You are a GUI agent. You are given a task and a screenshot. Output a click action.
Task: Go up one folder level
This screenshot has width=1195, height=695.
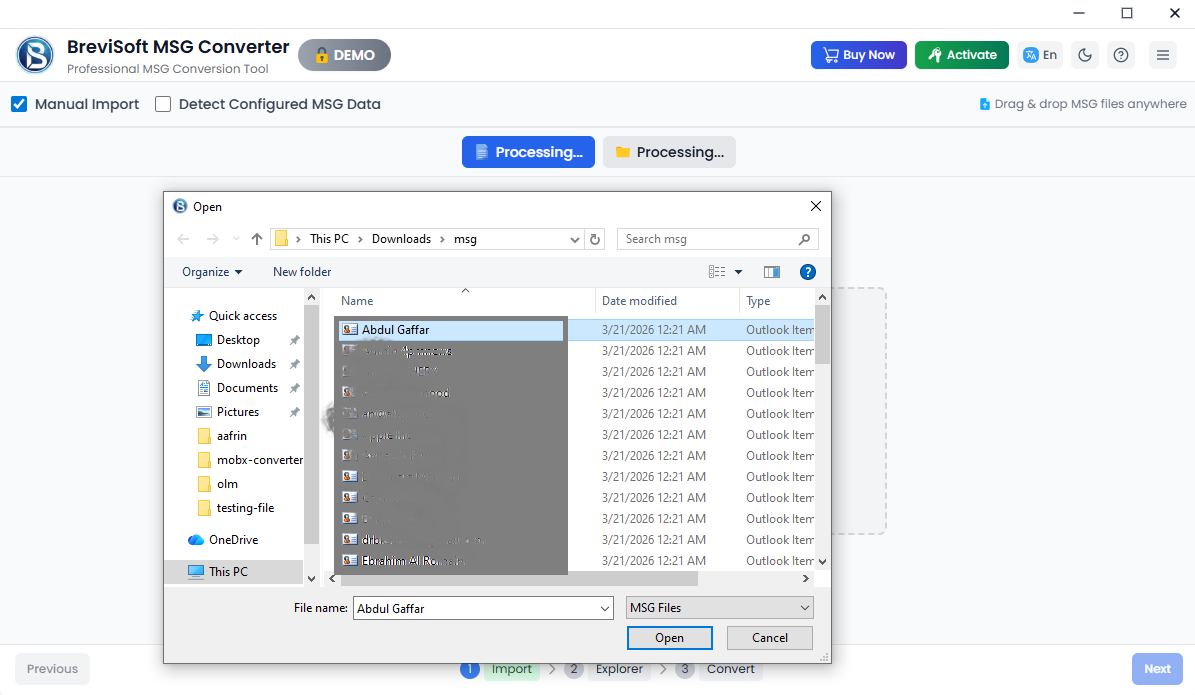[x=257, y=239]
